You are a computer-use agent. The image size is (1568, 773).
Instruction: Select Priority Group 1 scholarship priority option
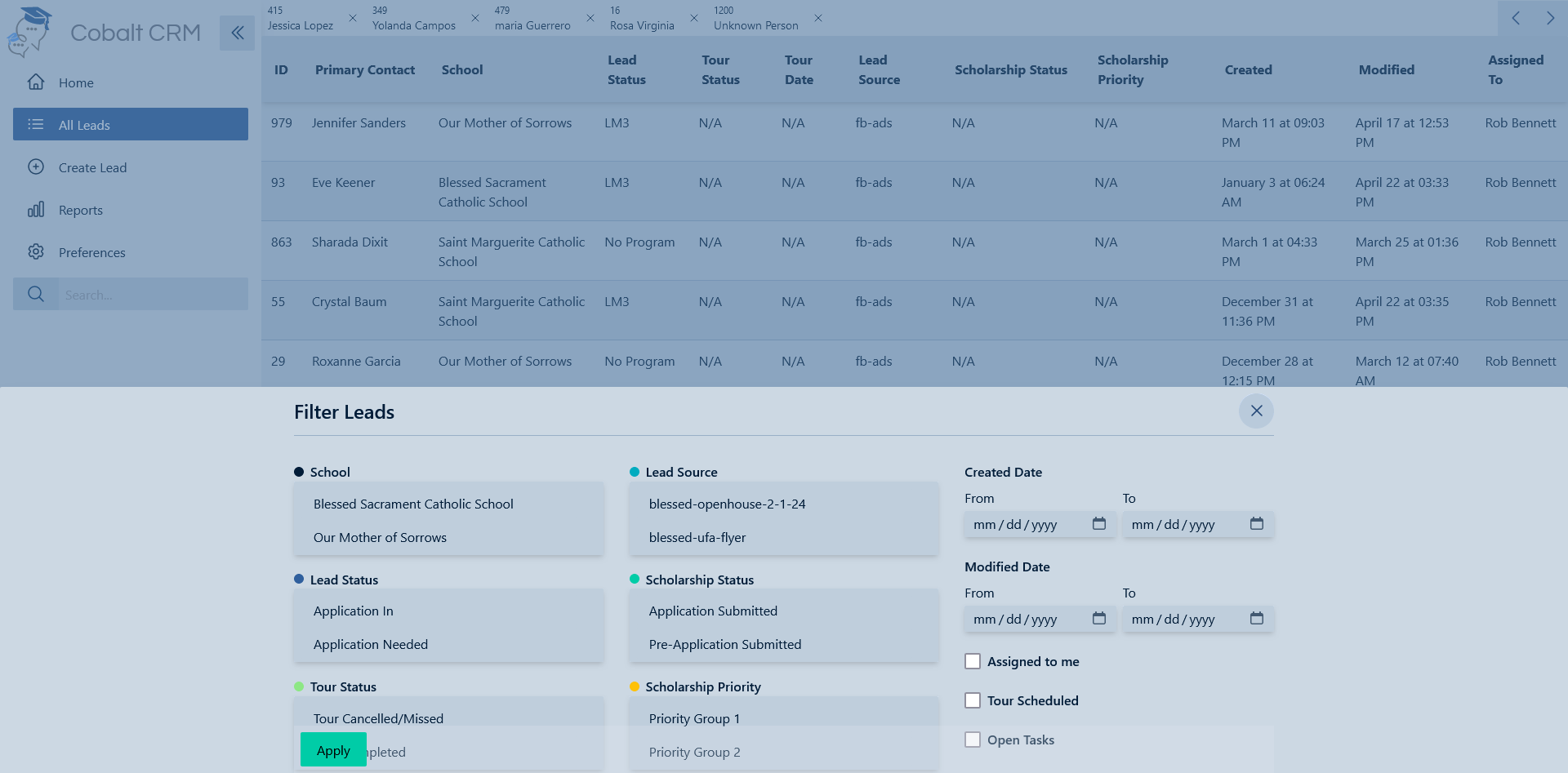coord(694,718)
